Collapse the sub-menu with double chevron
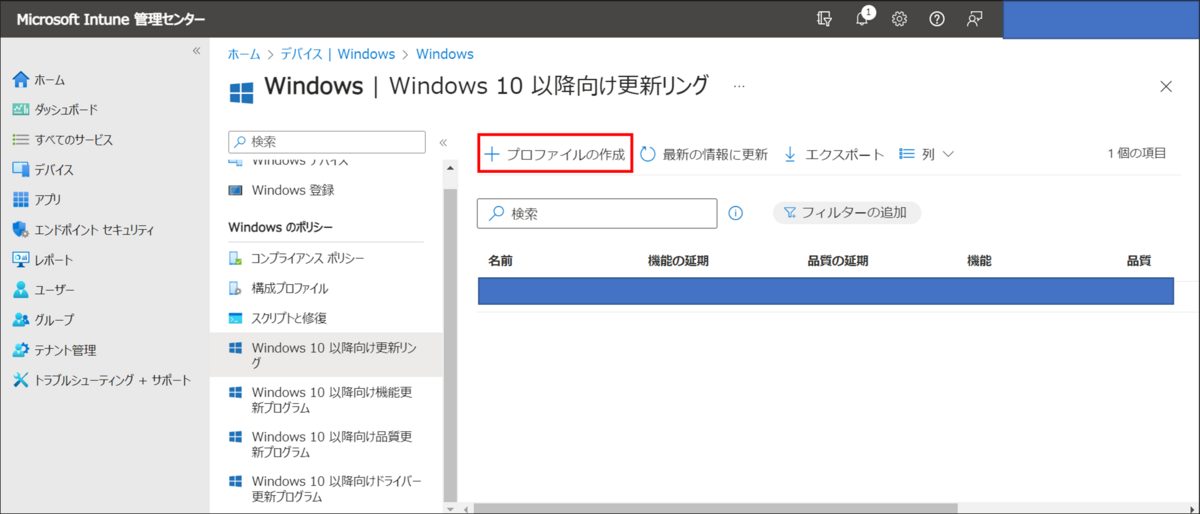 443,142
